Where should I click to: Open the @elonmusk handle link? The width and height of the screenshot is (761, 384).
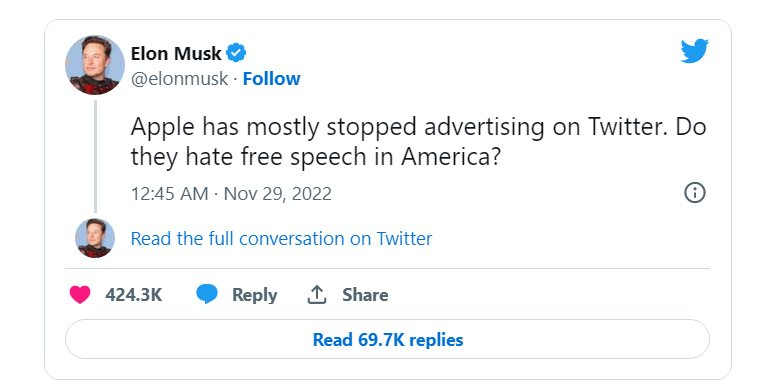click(x=179, y=79)
